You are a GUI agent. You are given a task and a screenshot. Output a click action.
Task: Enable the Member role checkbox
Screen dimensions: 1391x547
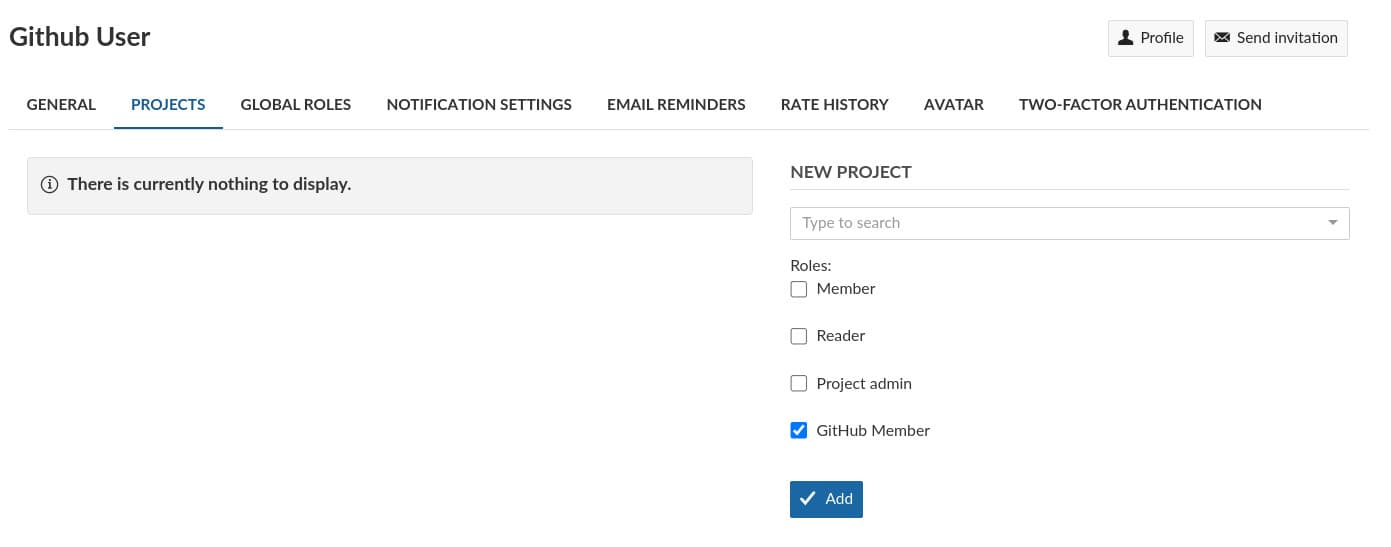tap(799, 289)
